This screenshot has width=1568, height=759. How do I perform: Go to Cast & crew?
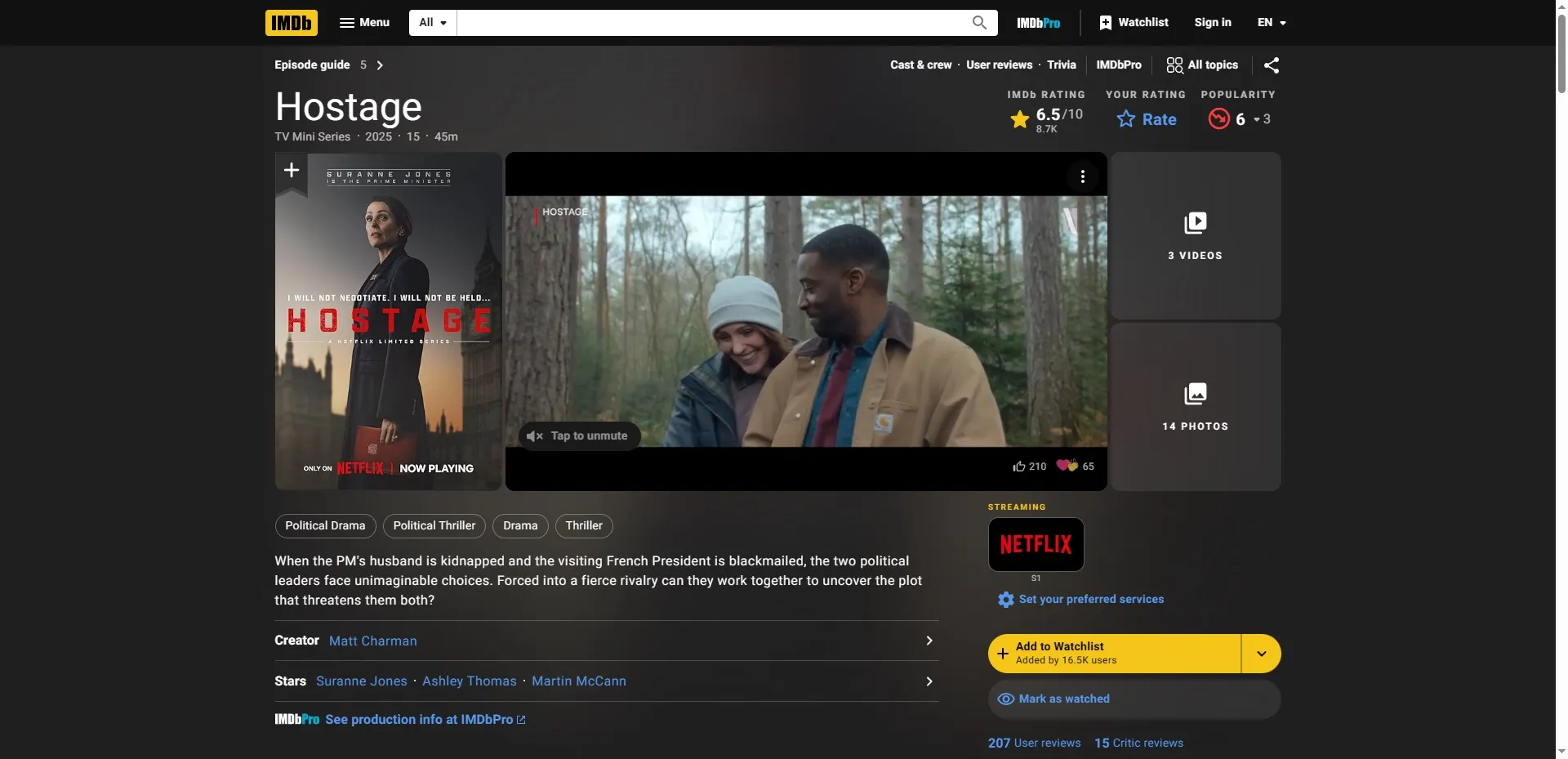tap(920, 65)
